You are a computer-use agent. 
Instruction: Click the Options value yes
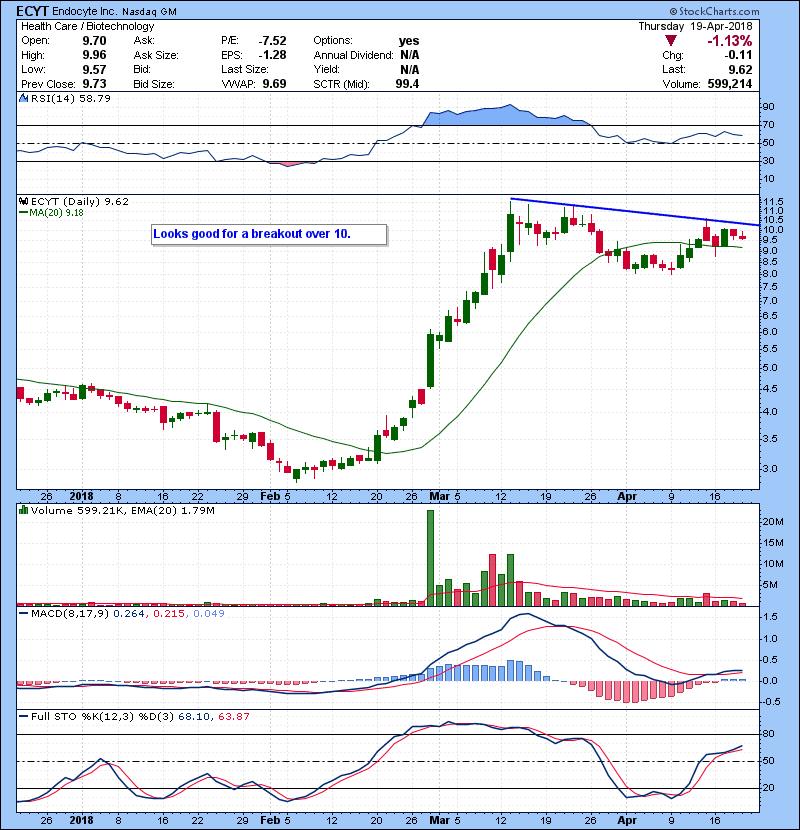tap(409, 41)
